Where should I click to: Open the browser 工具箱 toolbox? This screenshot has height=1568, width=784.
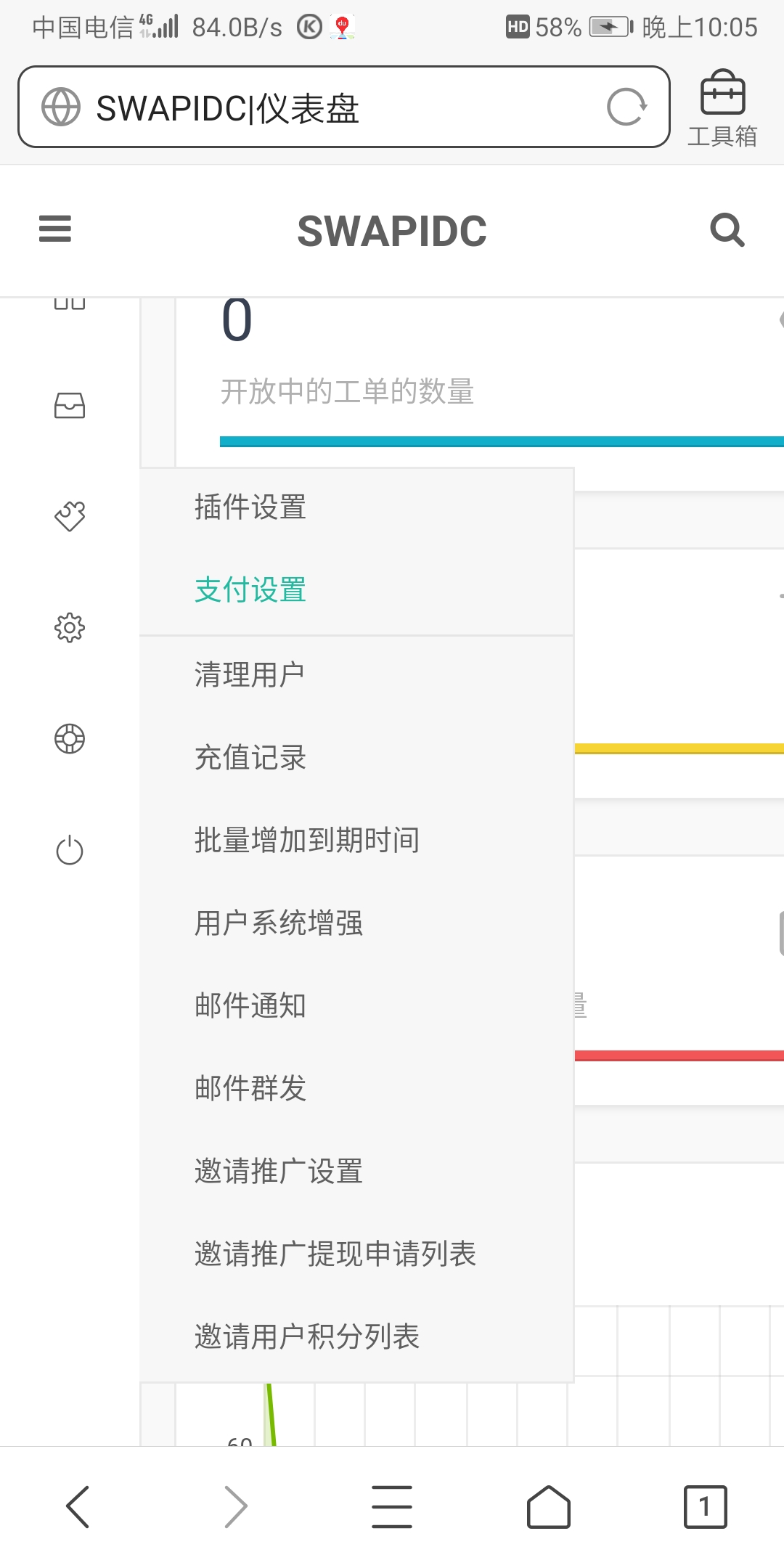pos(722,107)
